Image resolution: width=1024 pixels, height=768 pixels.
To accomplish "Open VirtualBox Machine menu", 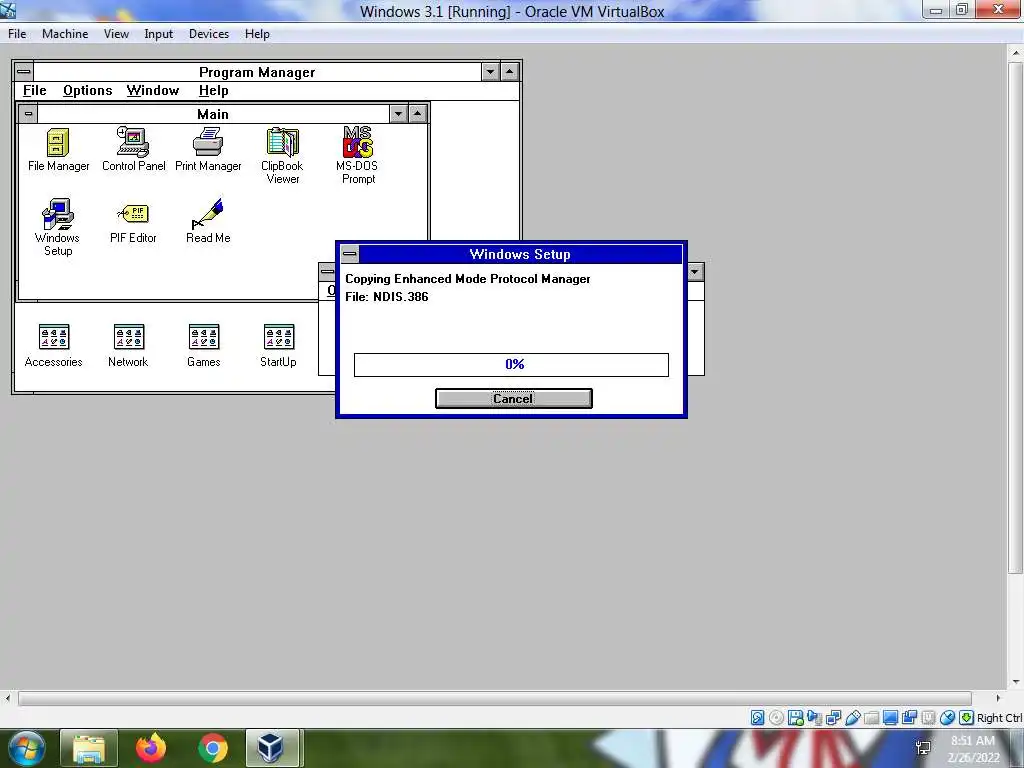I will [x=65, y=34].
